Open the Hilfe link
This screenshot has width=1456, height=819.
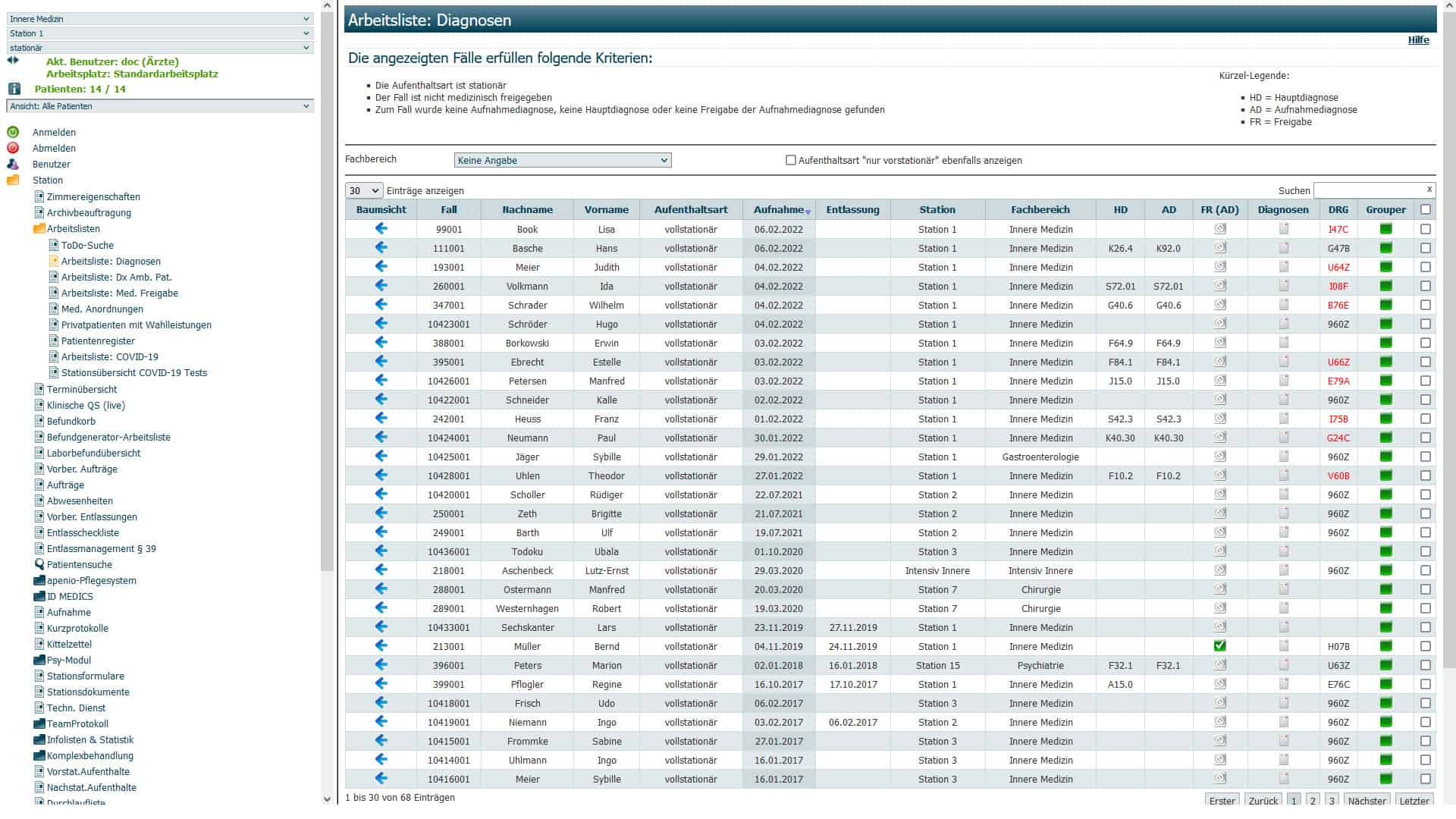coord(1418,40)
